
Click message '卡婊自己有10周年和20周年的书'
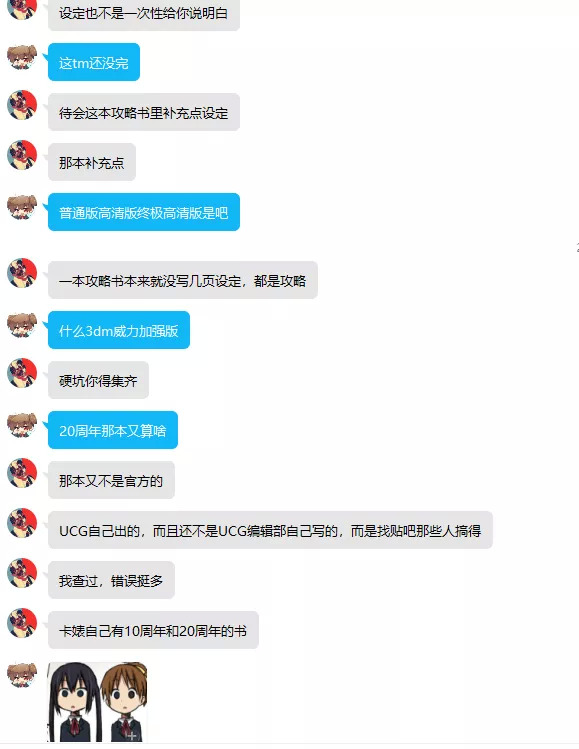[153, 630]
